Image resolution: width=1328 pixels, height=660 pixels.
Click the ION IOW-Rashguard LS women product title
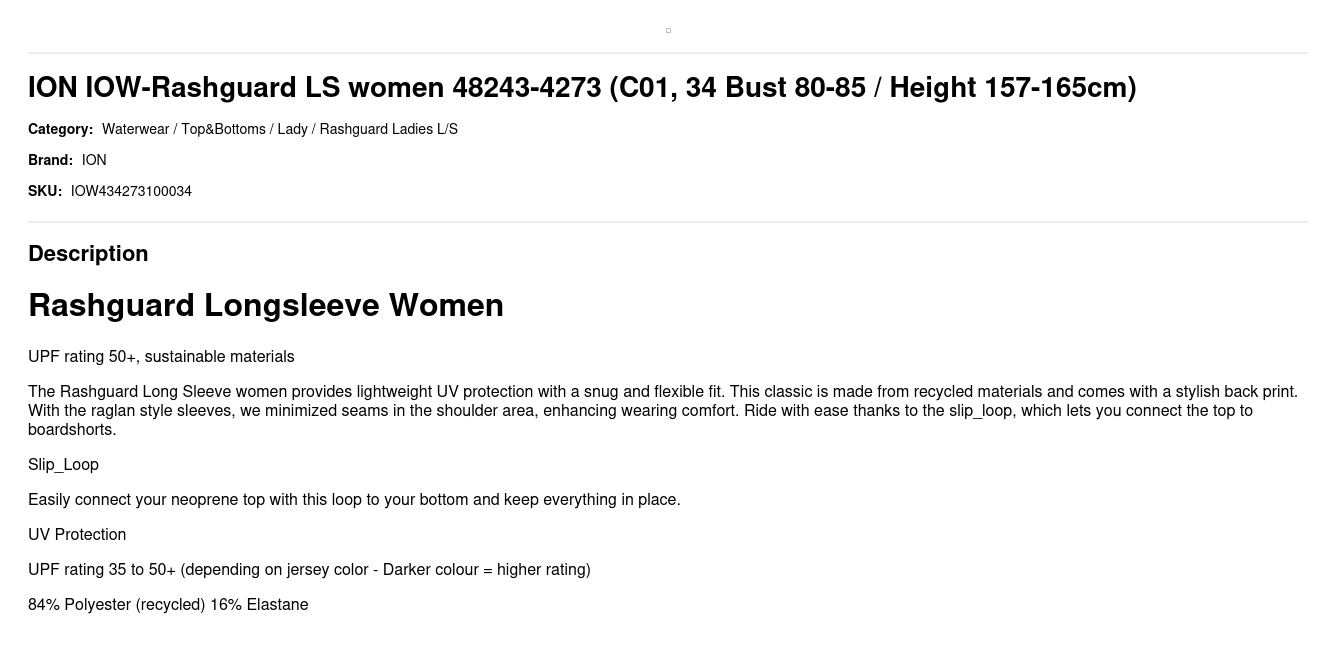(x=582, y=88)
